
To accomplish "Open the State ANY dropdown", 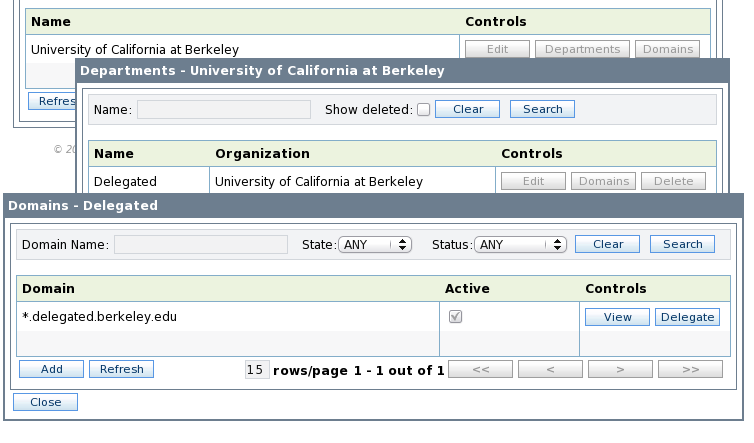I will click(375, 244).
